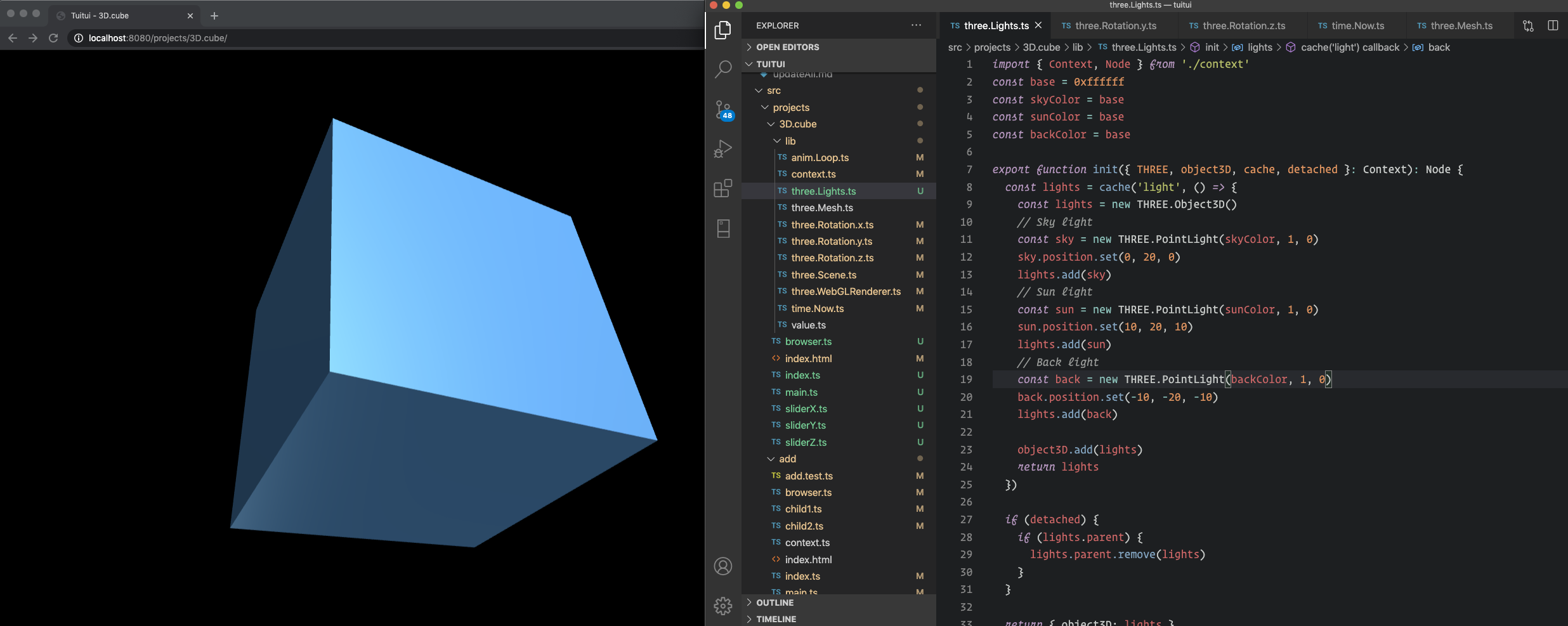Click the lights breadcrumb item
Screen dimensions: 1568x626
(x=1259, y=47)
